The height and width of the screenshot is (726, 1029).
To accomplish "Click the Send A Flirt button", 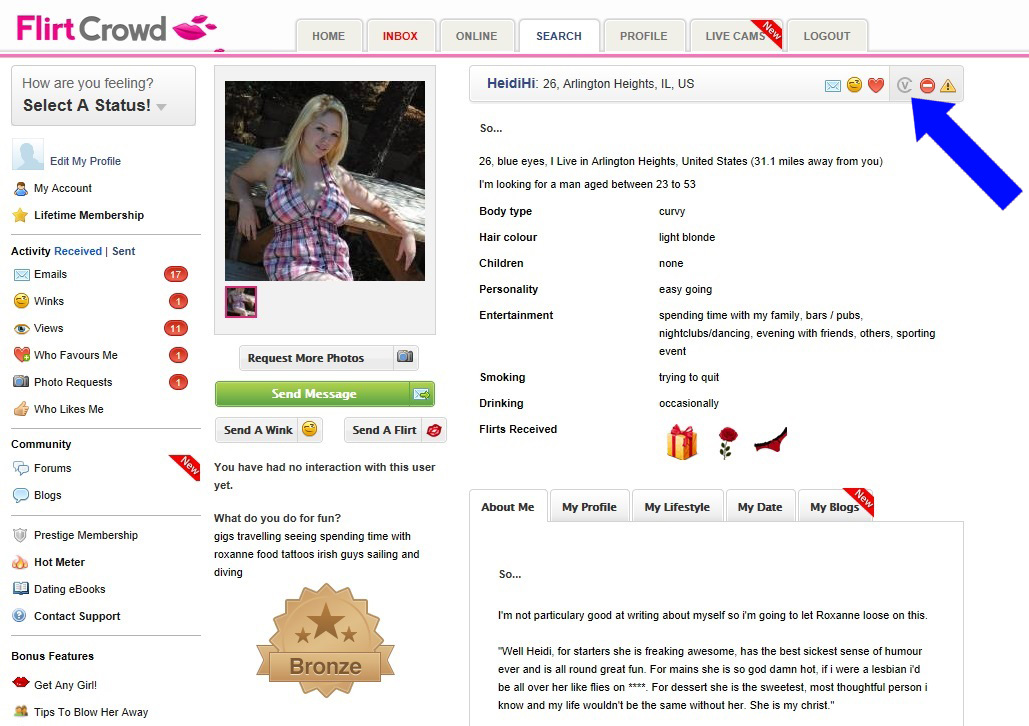I will point(395,430).
